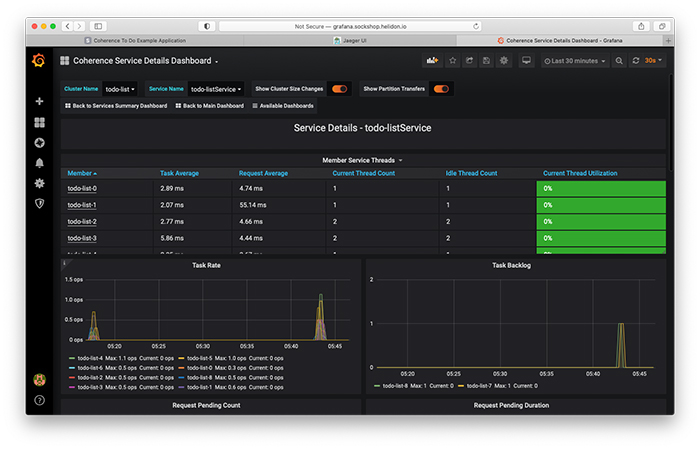Click the zoom out time range magnifier
This screenshot has height=449, width=700.
tap(619, 61)
